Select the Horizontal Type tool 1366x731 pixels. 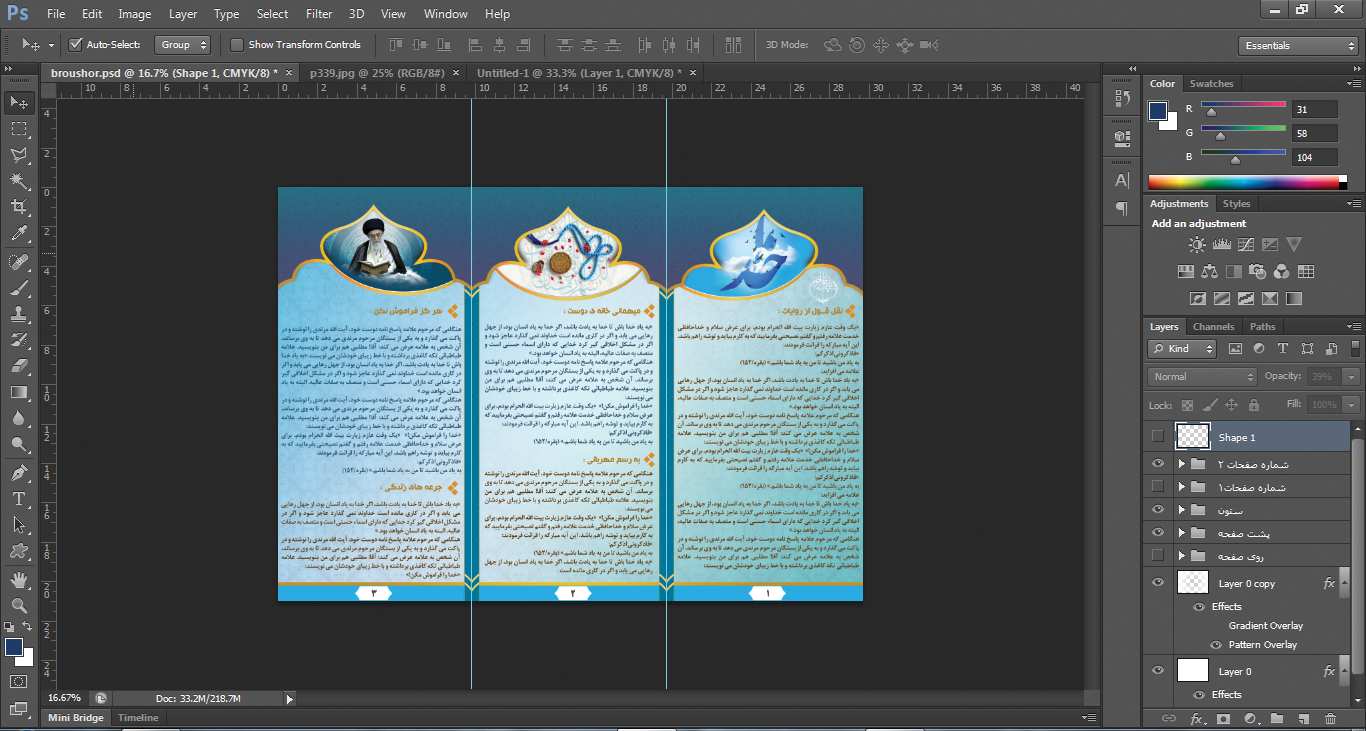(x=18, y=498)
